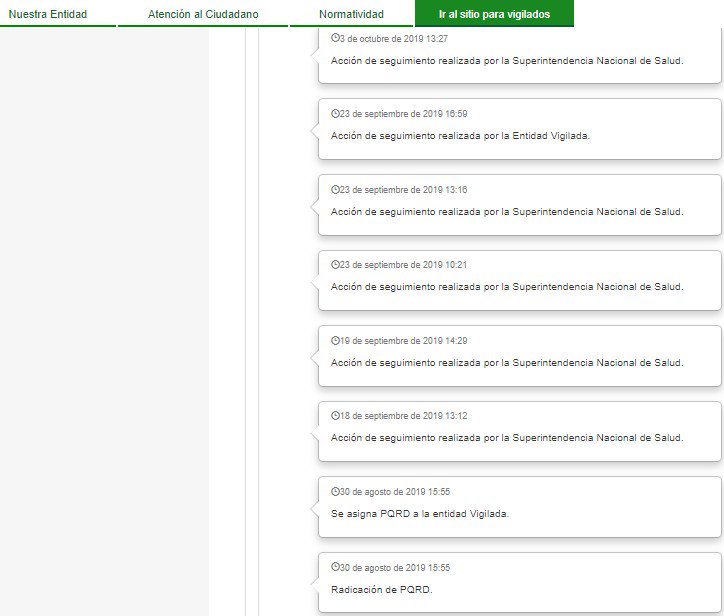Image resolution: width=724 pixels, height=616 pixels.
Task: Click 'Se asigna PQRD a la entidad Vigilada'
Action: click(420, 513)
